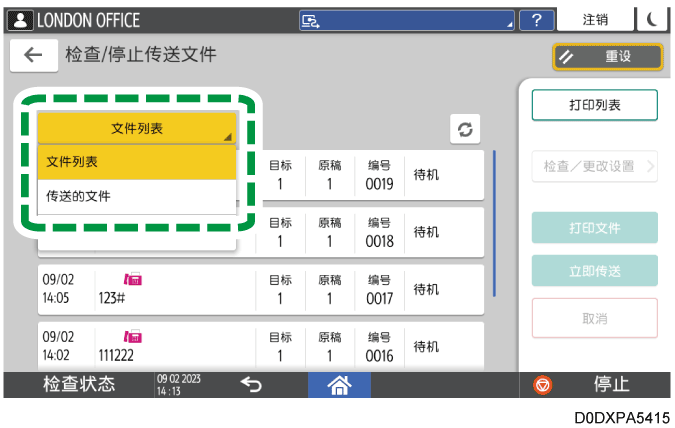Click the 取消 cancel button
675x428 pixels.
594,318
